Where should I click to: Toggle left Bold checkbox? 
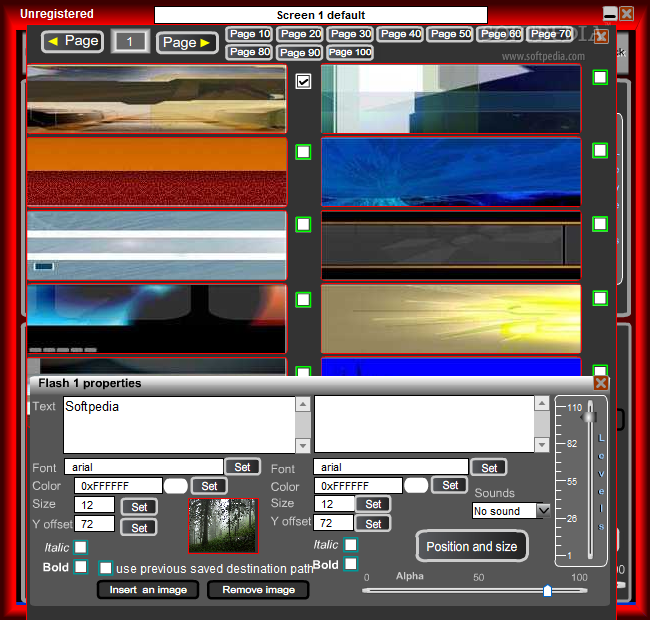coord(81,567)
